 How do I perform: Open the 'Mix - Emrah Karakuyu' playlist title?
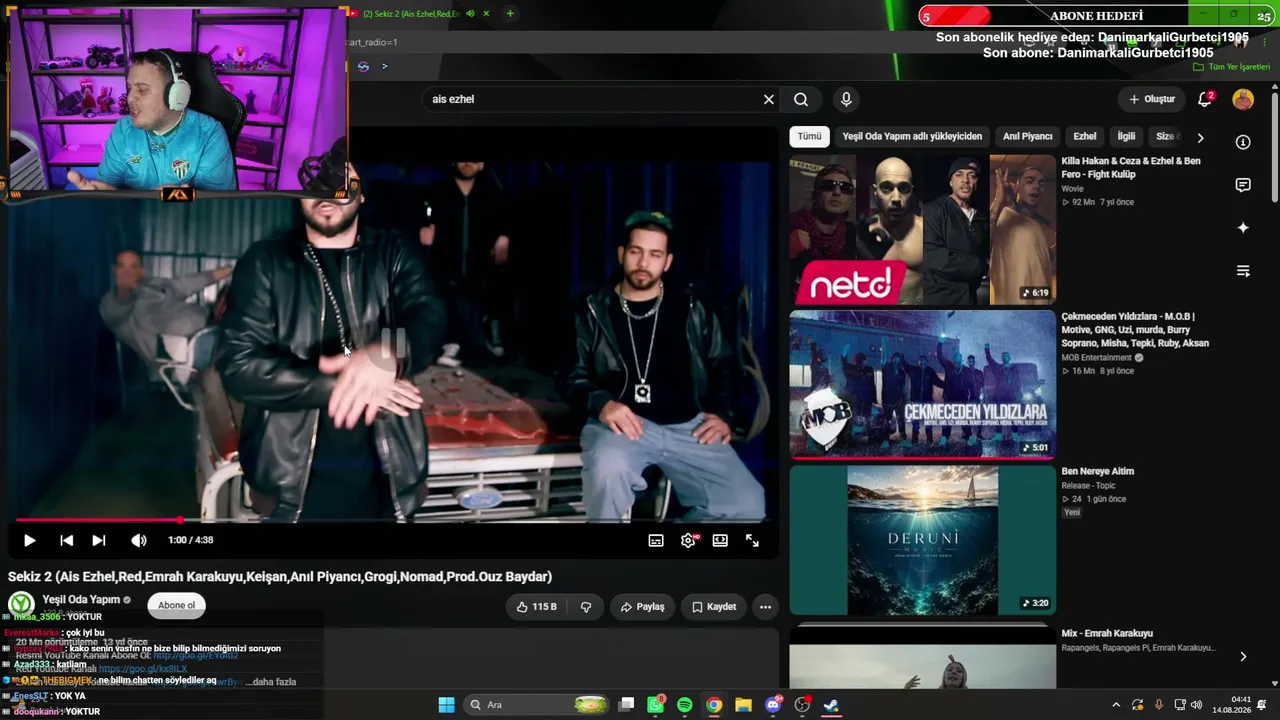pyautogui.click(x=1107, y=633)
